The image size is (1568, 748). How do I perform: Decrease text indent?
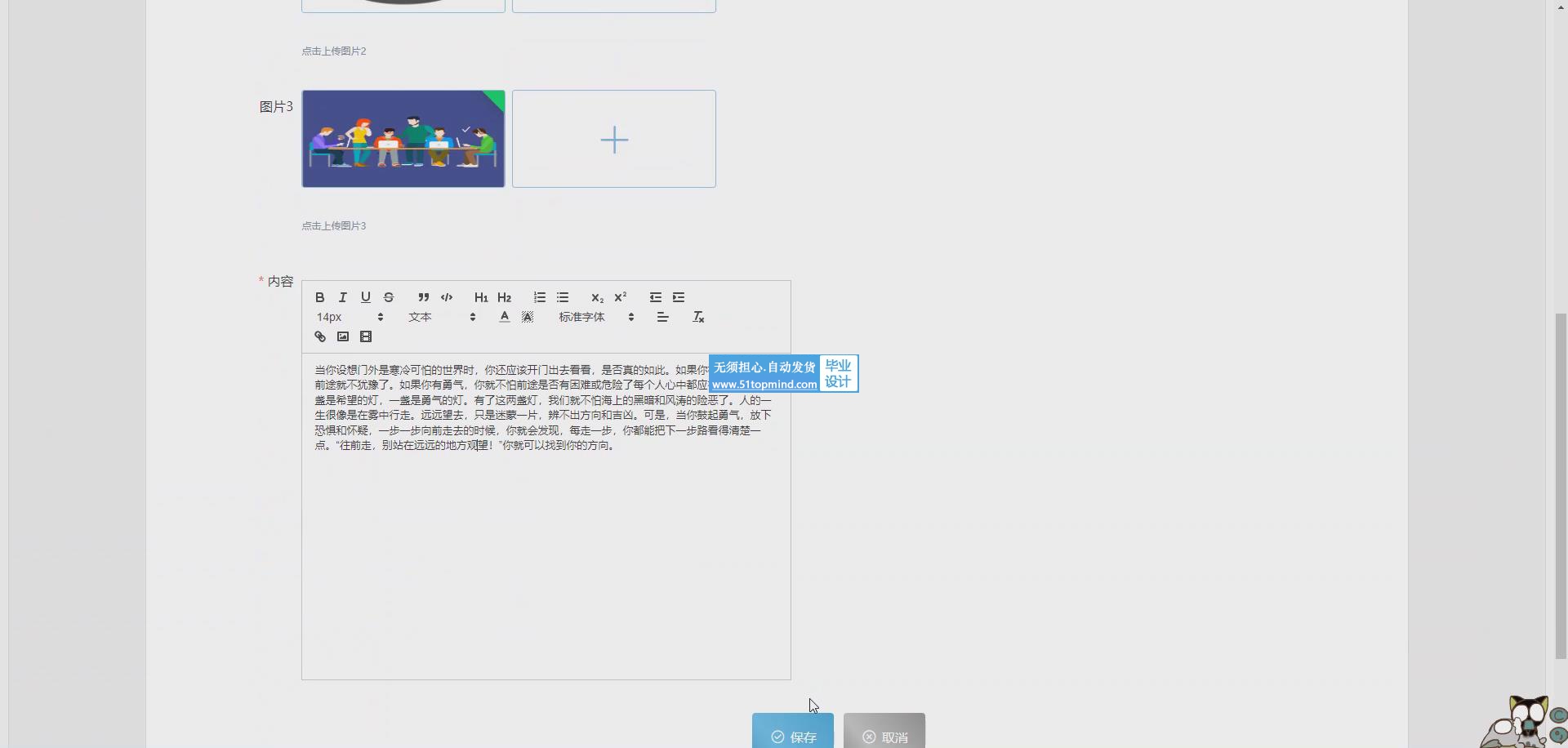(x=656, y=297)
